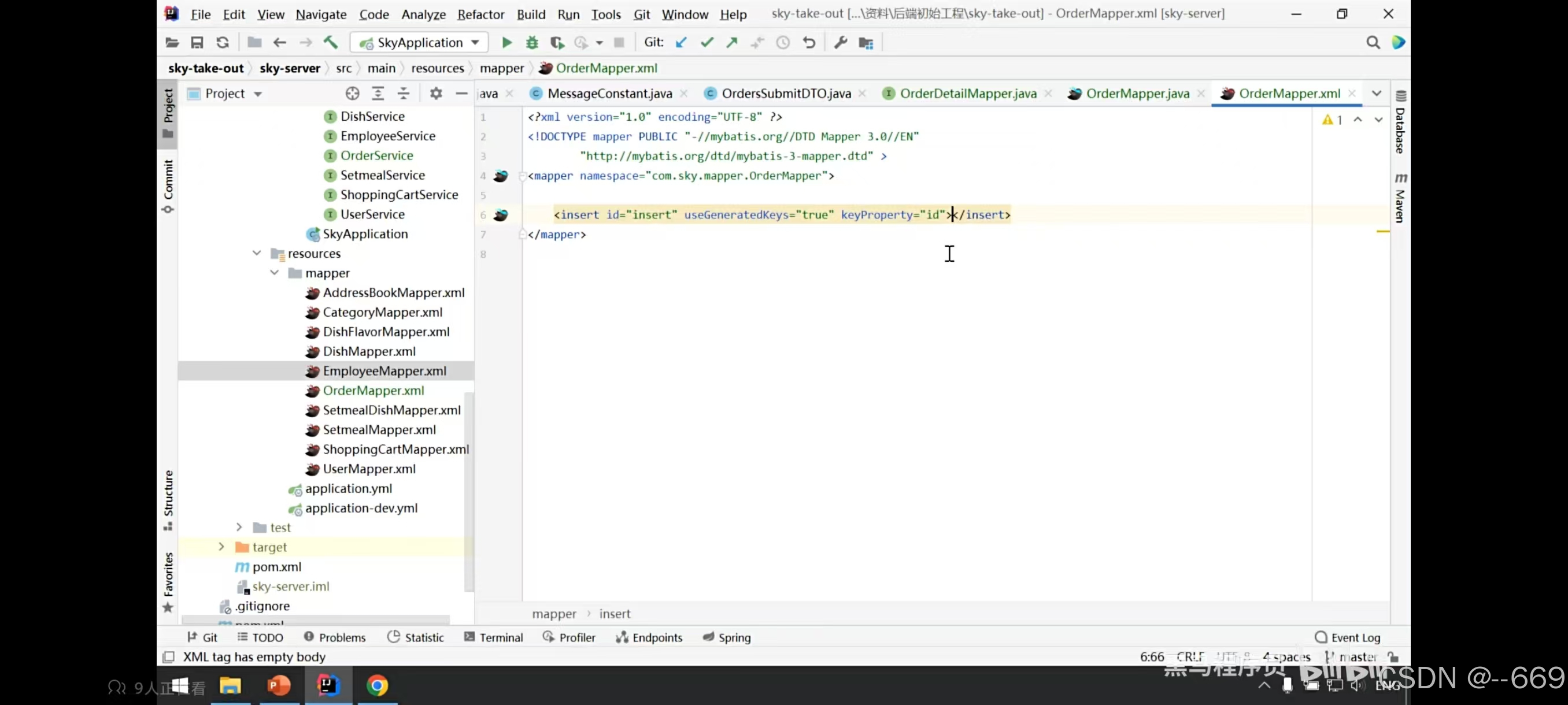The image size is (1568, 705).
Task: Click Search Everywhere magnifier icon
Action: tap(1373, 43)
